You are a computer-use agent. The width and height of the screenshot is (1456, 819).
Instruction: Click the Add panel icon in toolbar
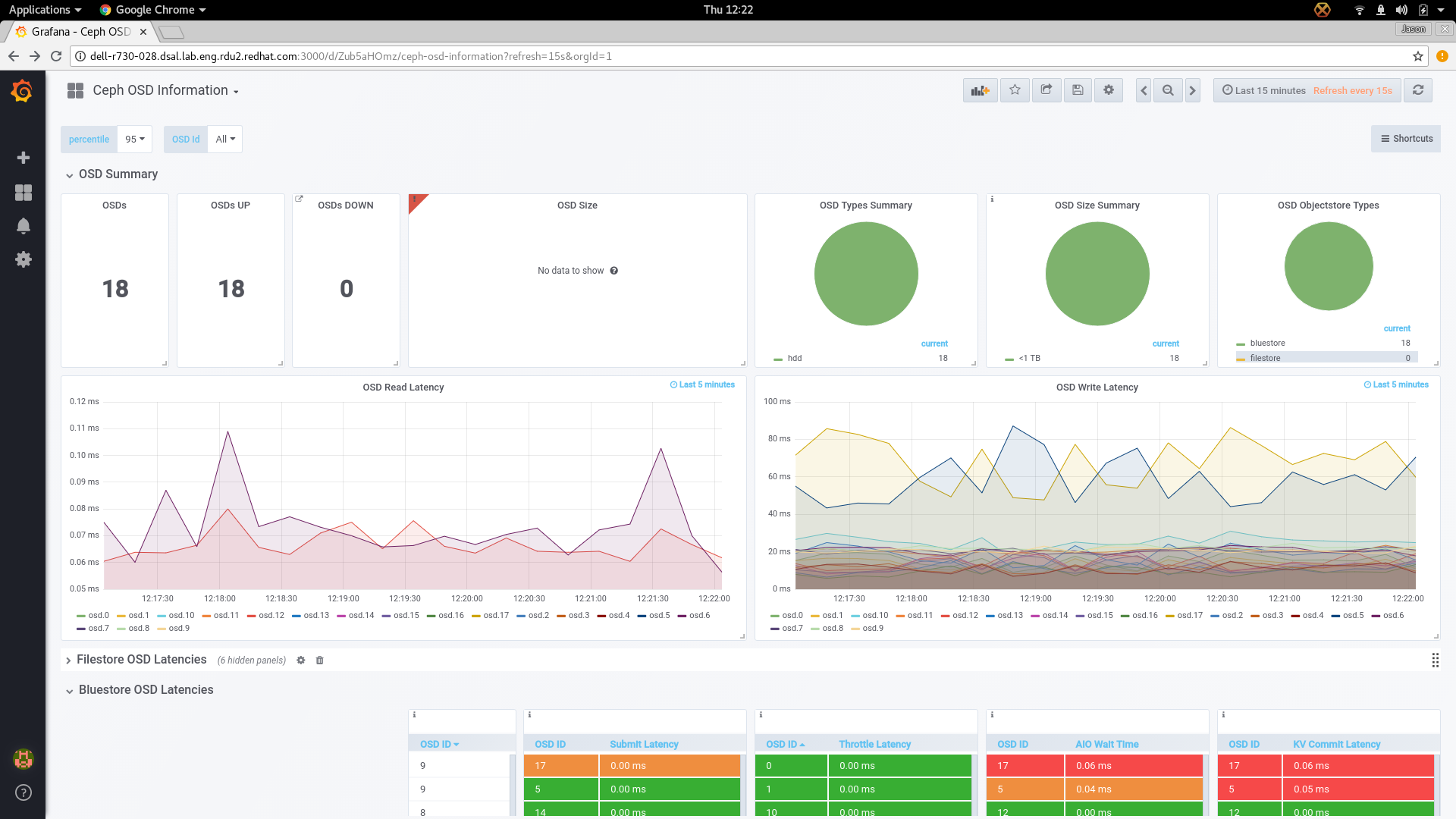(x=980, y=90)
